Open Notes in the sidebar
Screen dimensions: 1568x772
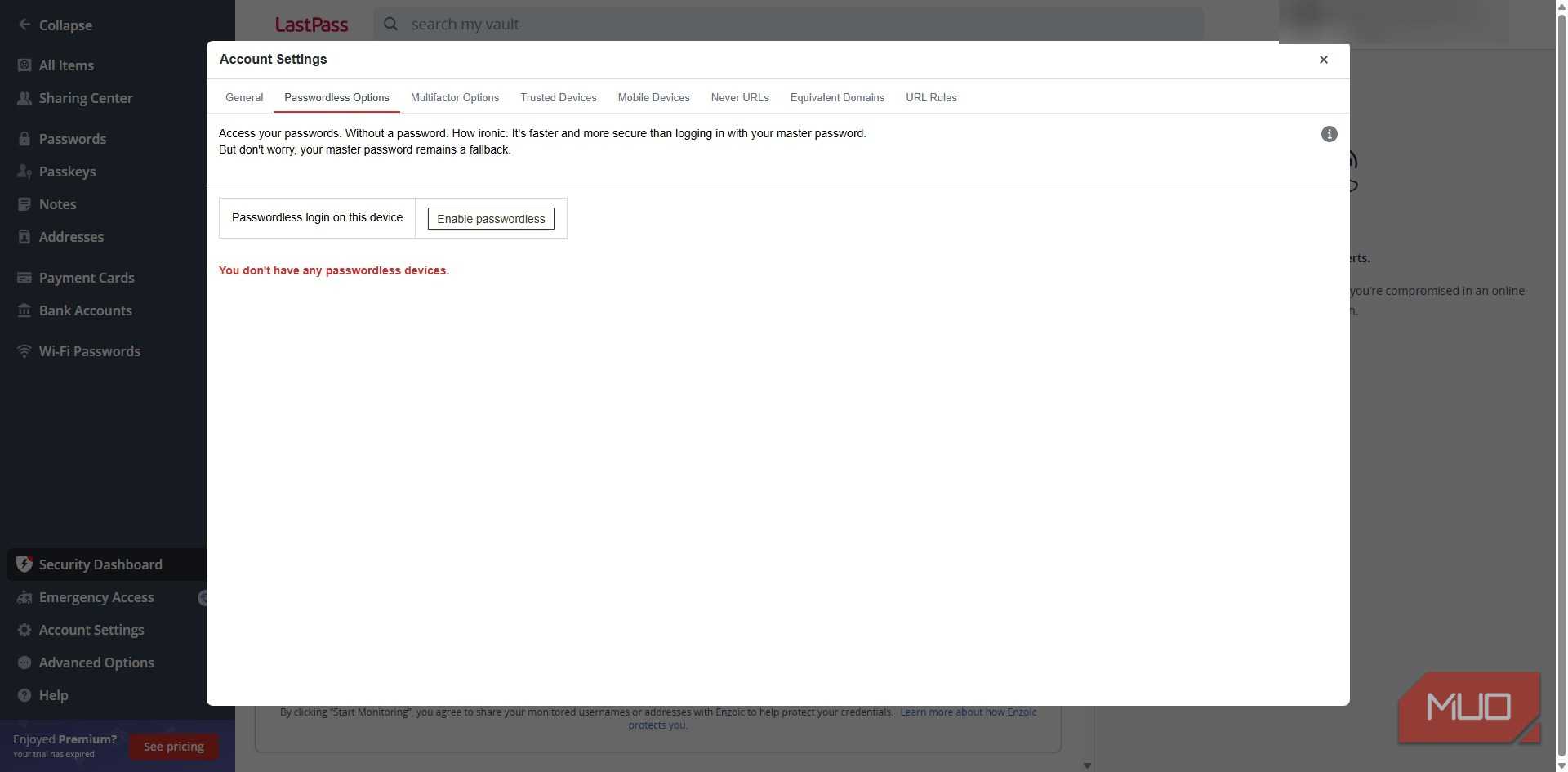tap(57, 204)
